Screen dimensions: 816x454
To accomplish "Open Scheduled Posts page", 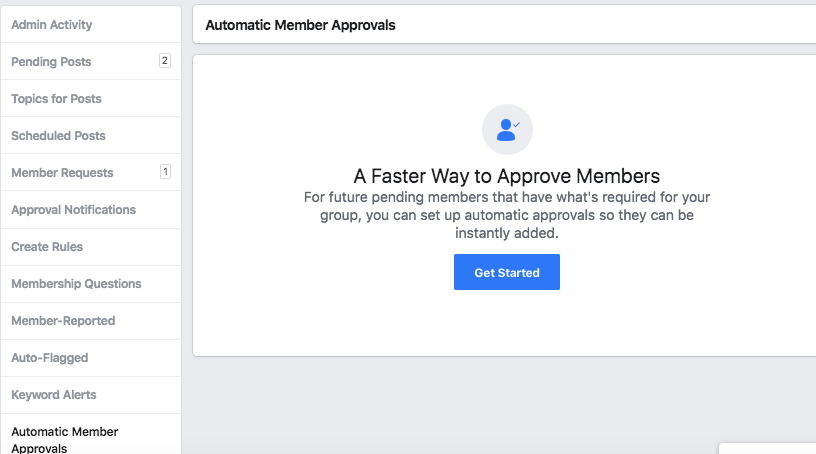I will [91, 135].
